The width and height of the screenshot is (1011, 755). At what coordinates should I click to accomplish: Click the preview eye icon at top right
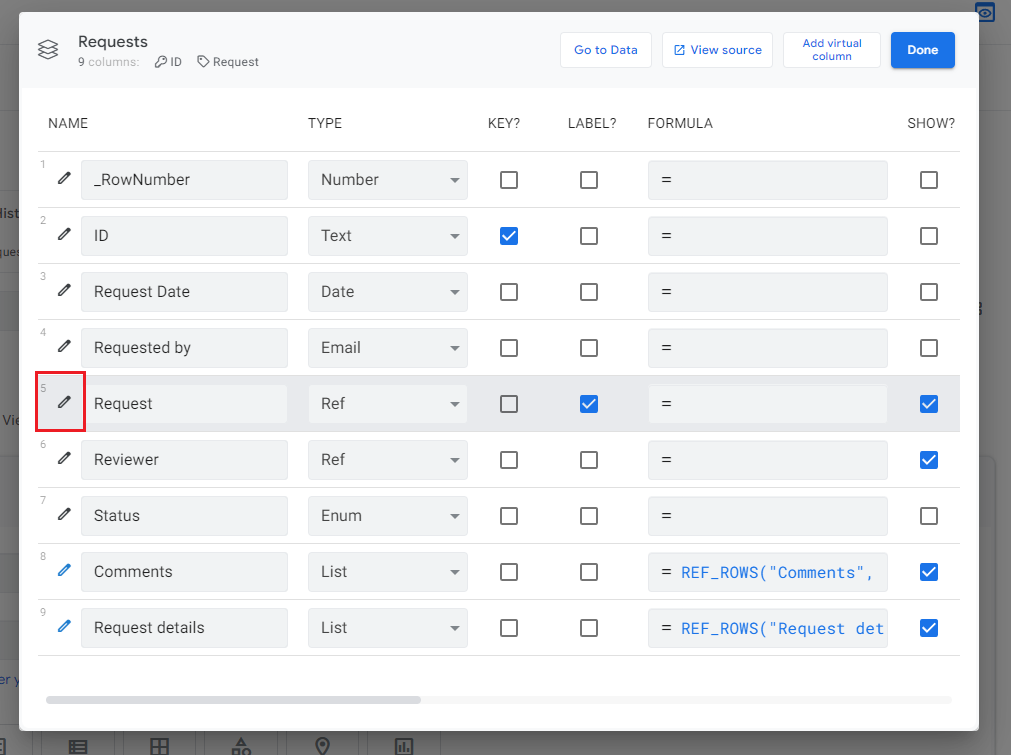pyautogui.click(x=984, y=12)
